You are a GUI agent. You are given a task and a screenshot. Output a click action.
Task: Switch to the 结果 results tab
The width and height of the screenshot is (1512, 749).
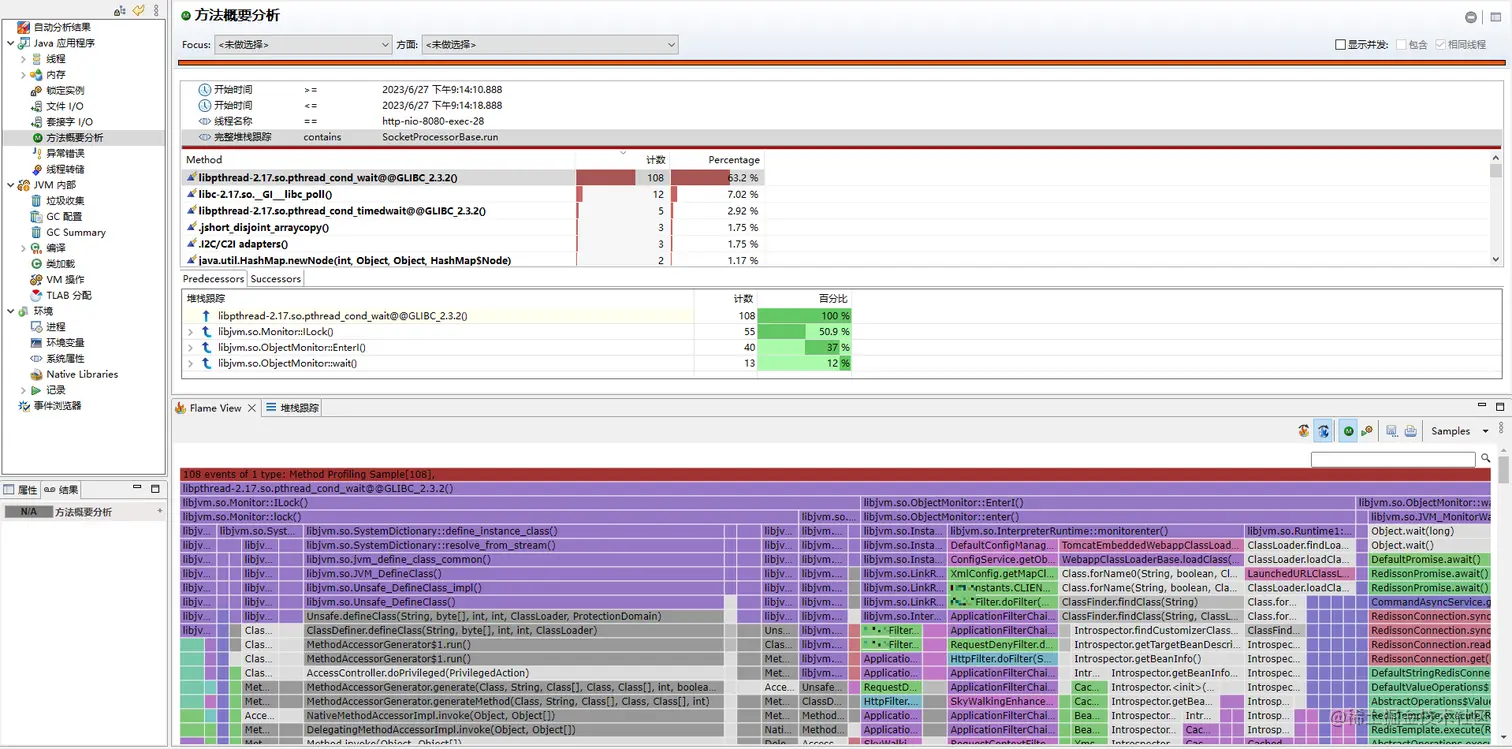coord(61,490)
